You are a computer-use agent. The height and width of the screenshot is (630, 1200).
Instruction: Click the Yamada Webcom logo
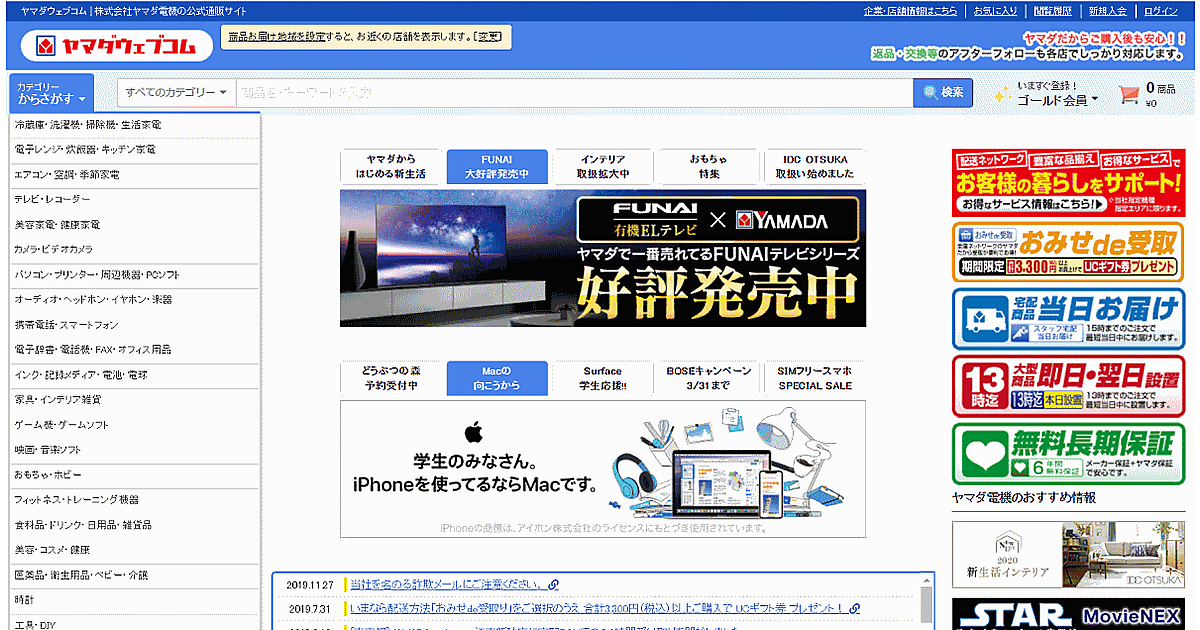(117, 45)
